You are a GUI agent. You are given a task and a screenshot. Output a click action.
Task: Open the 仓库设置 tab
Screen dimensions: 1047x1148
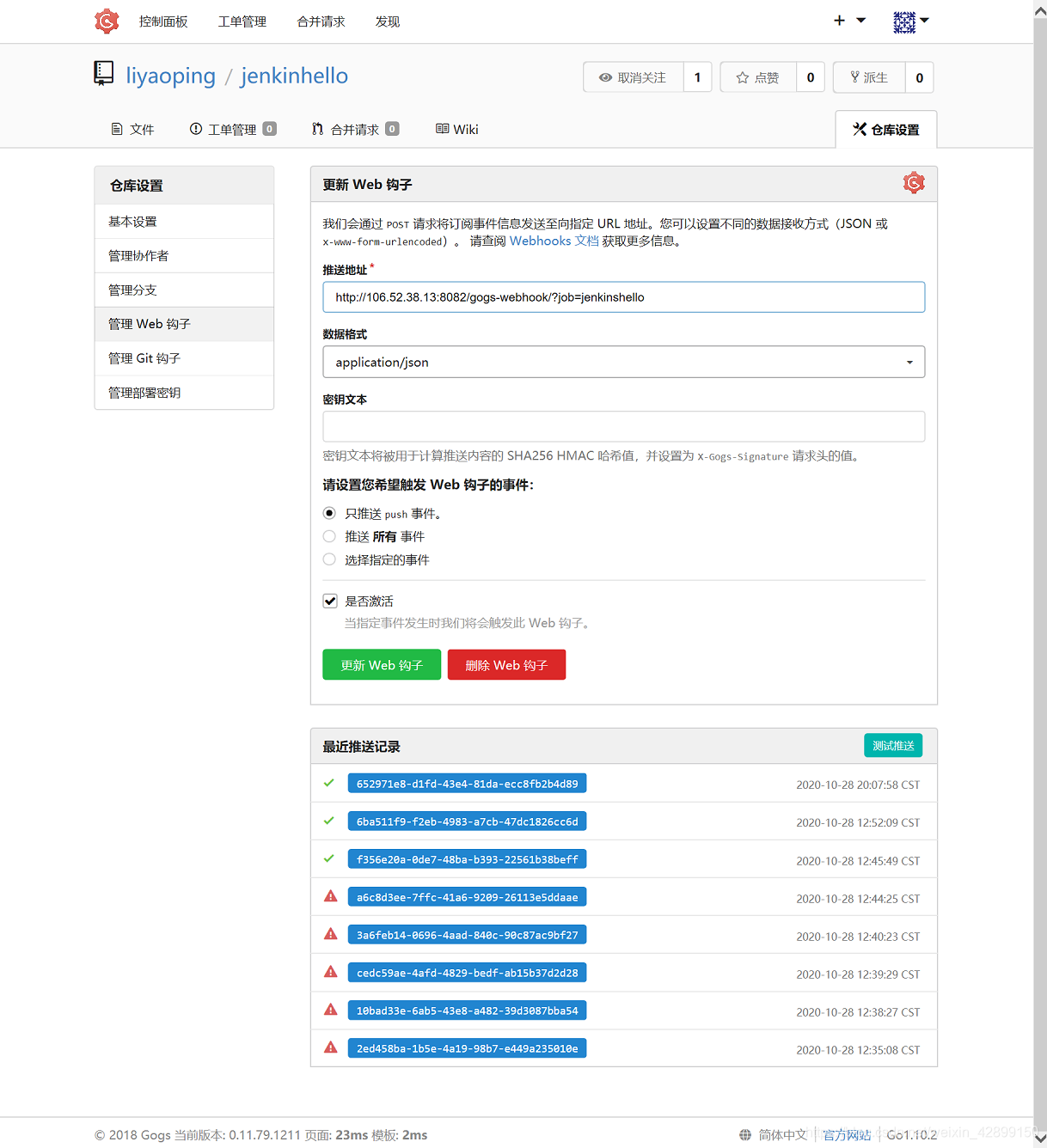pos(886,130)
